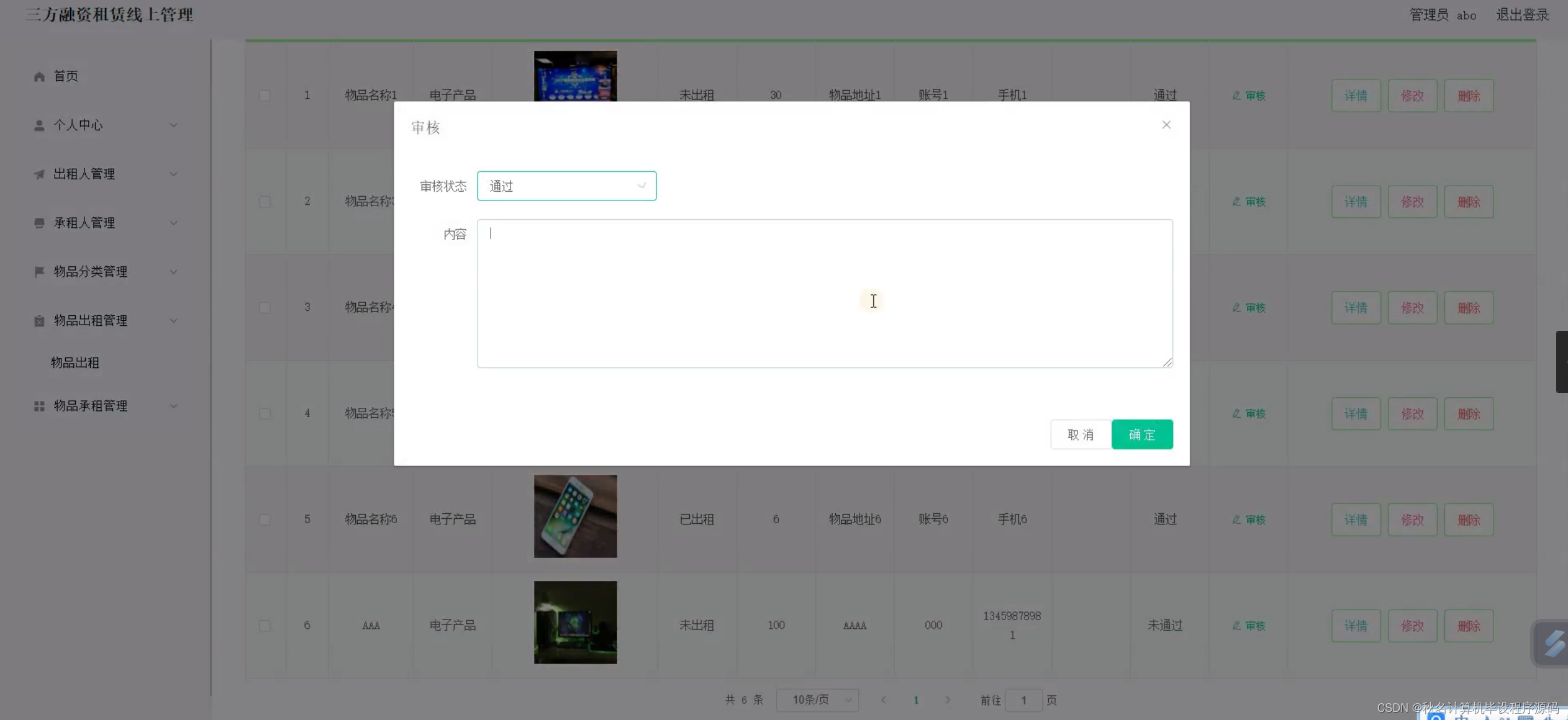Close the 审核 dialog with the X icon
The image size is (1568, 720).
(x=1166, y=125)
